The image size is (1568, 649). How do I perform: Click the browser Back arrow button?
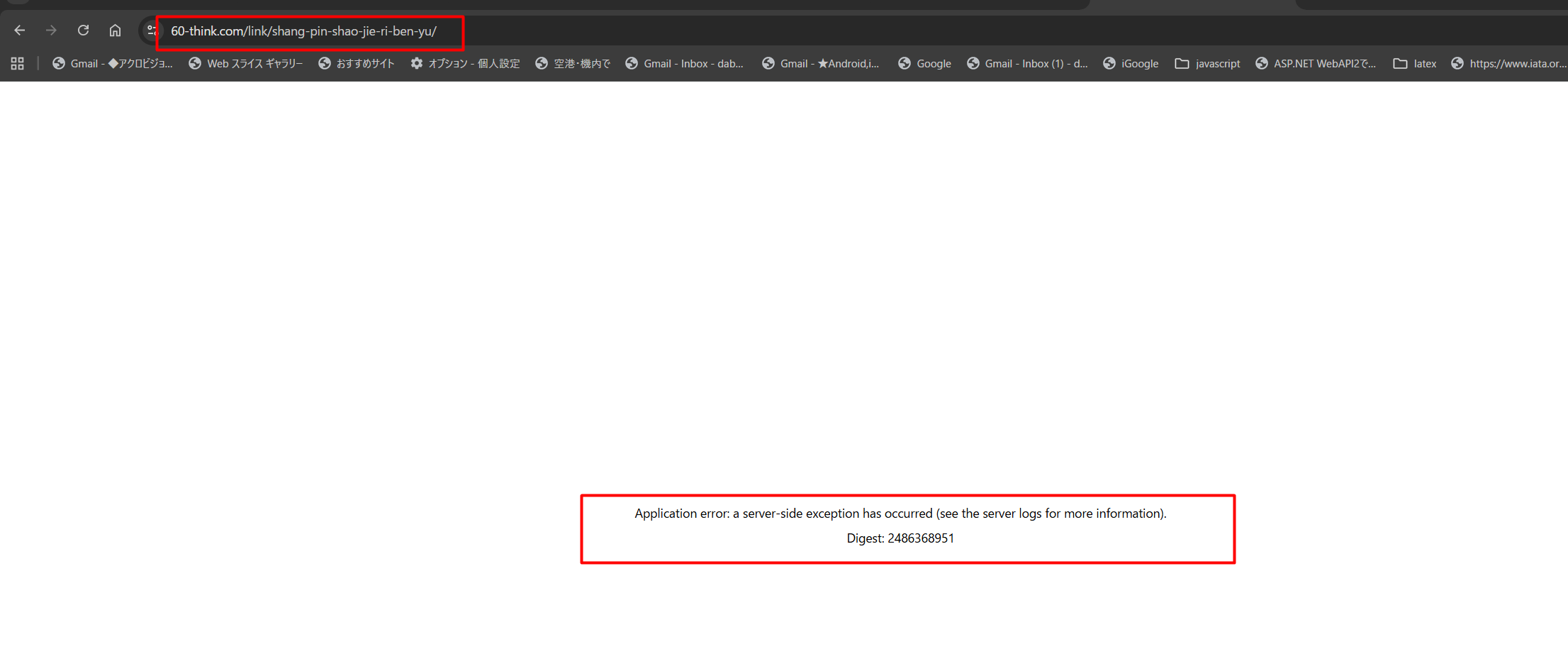point(20,30)
